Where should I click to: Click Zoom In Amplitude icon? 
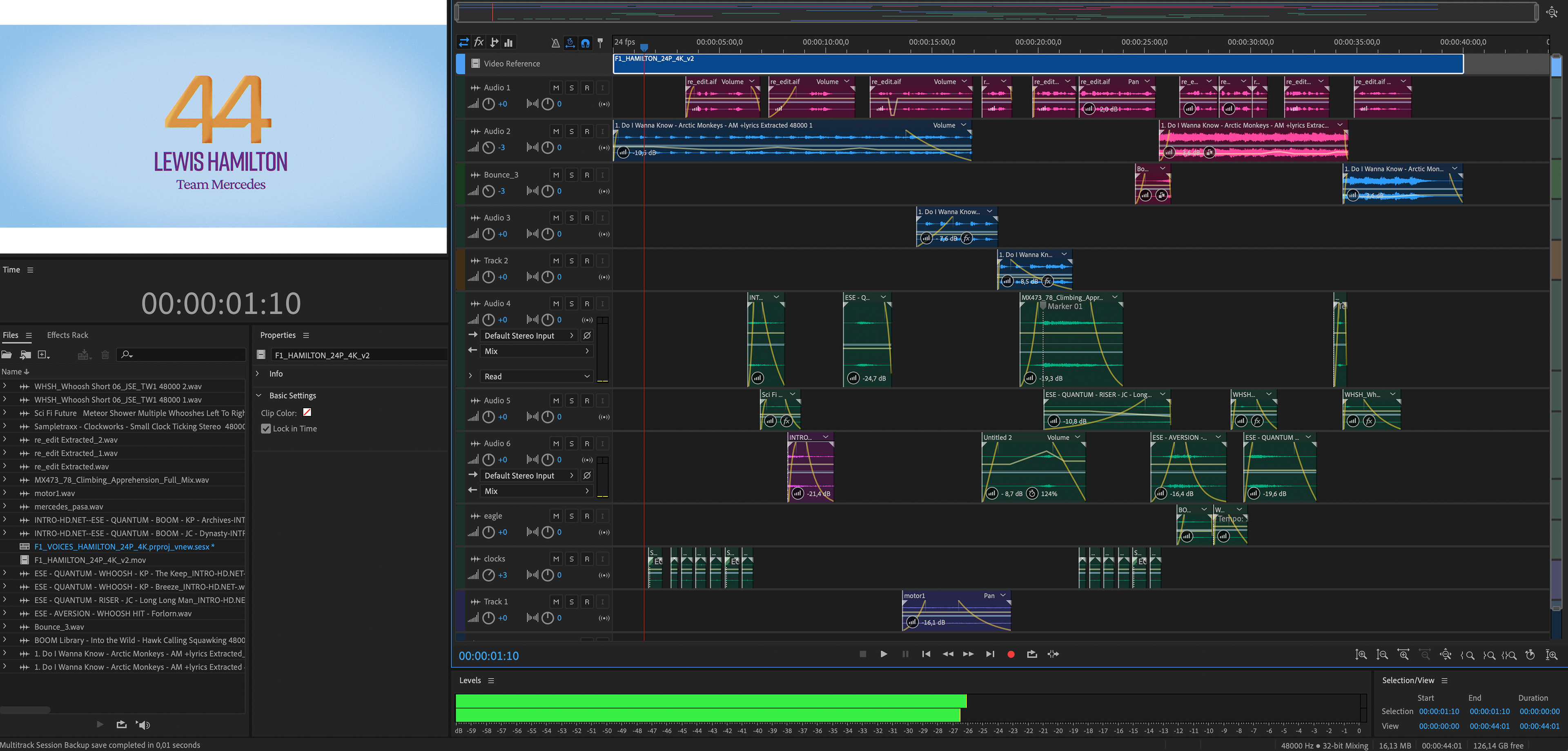1361,654
